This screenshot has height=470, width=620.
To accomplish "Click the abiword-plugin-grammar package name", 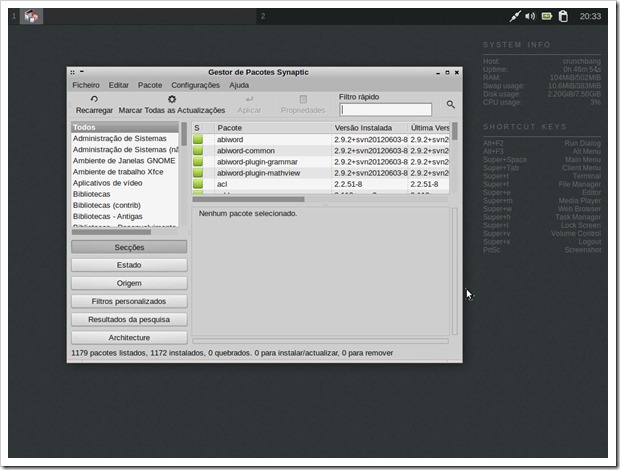I will click(257, 161).
